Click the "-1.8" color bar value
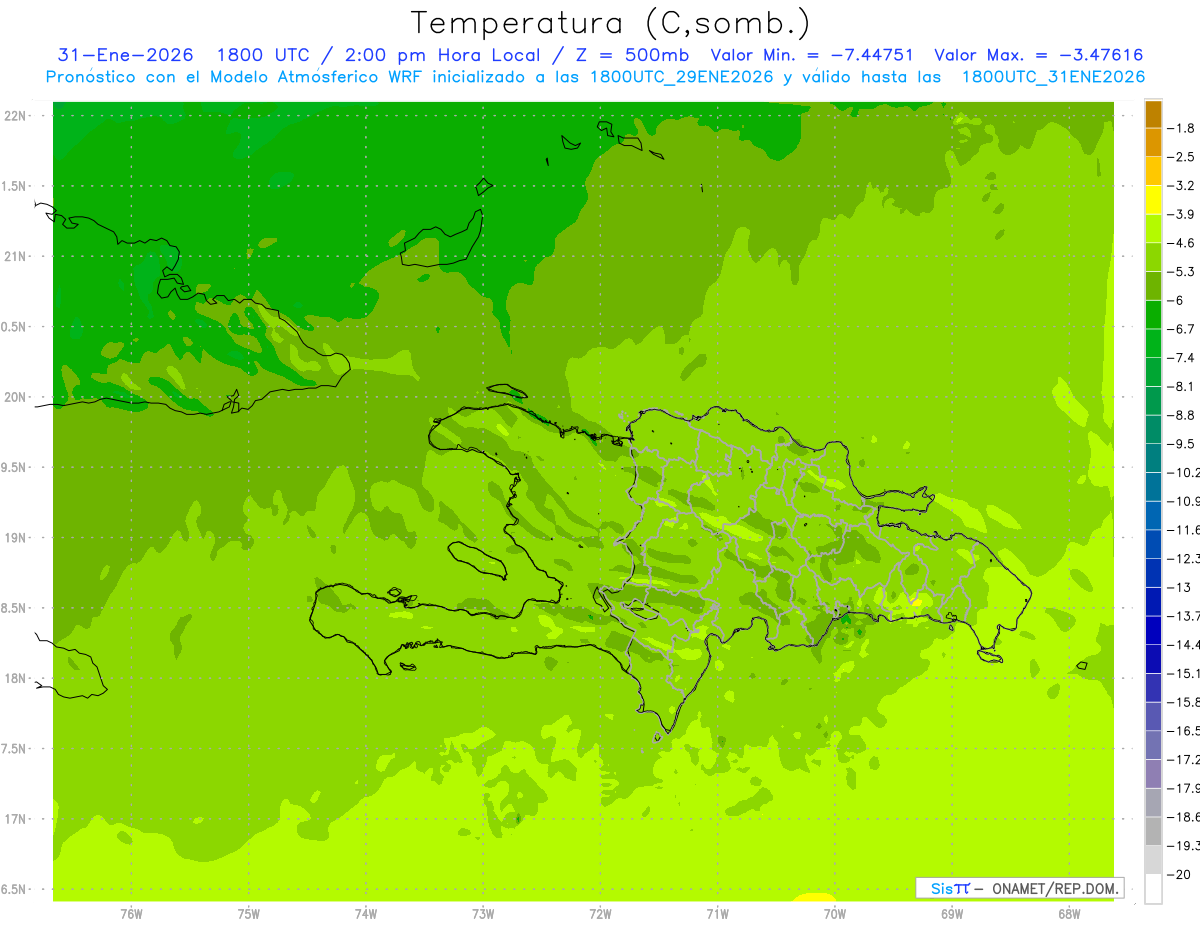 pyautogui.click(x=1183, y=128)
